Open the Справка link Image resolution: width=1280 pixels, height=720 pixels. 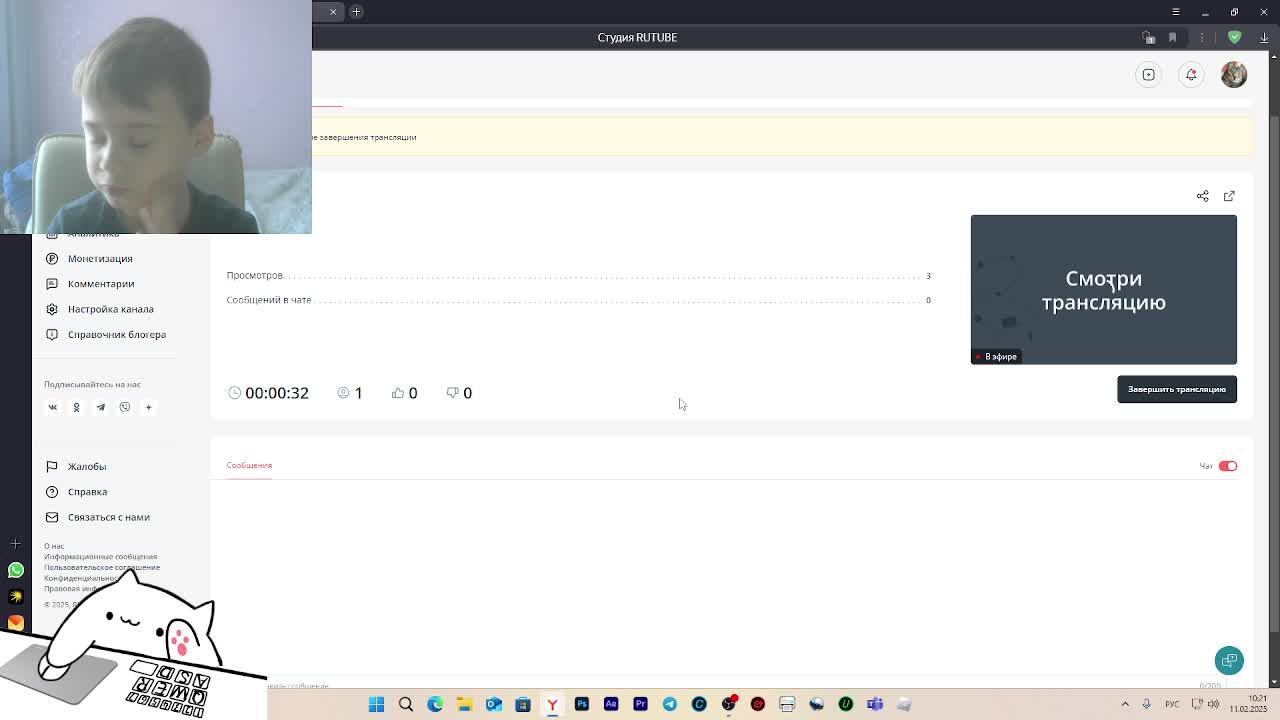tap(87, 492)
